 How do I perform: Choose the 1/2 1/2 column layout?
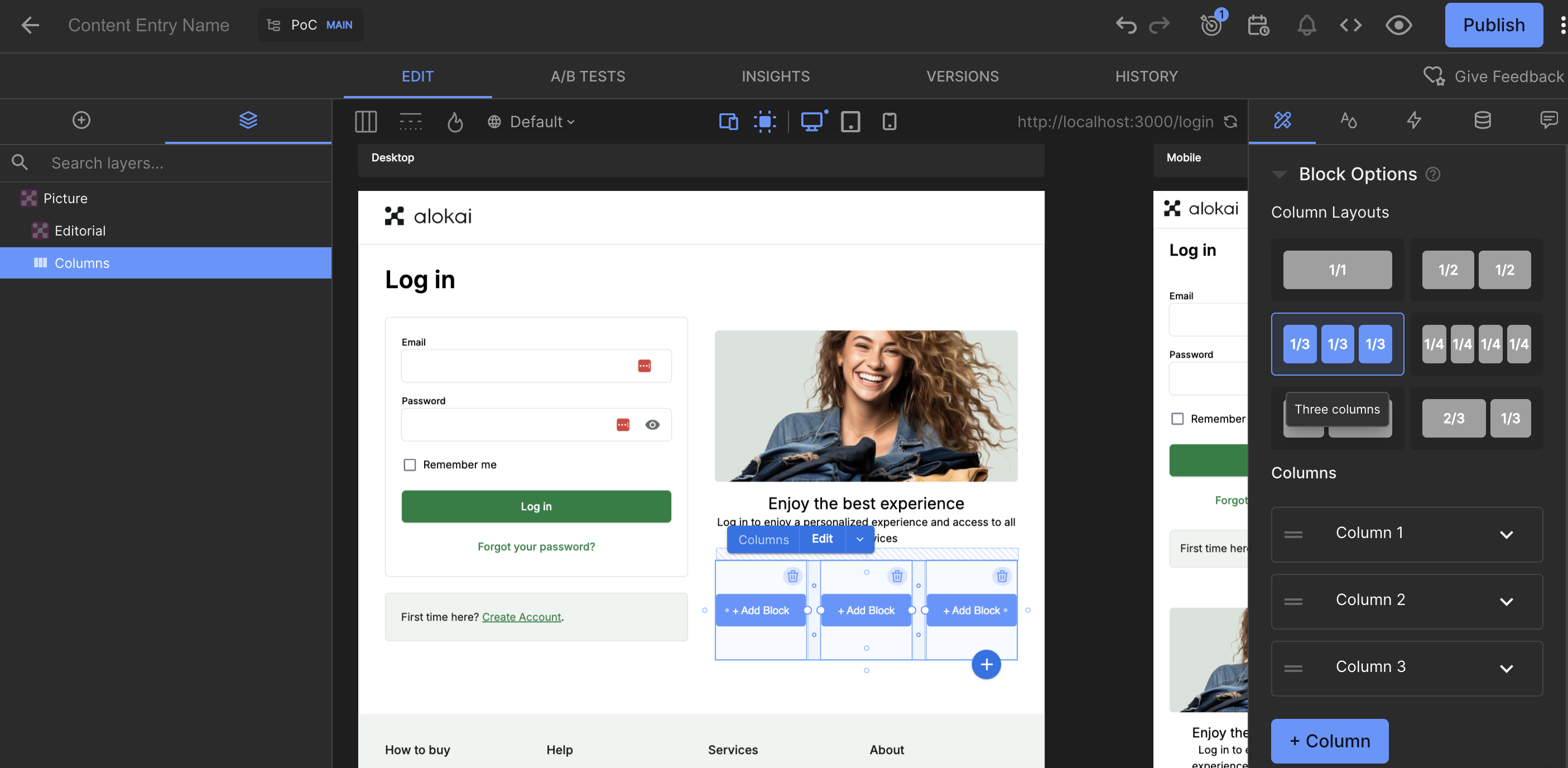[x=1476, y=269]
